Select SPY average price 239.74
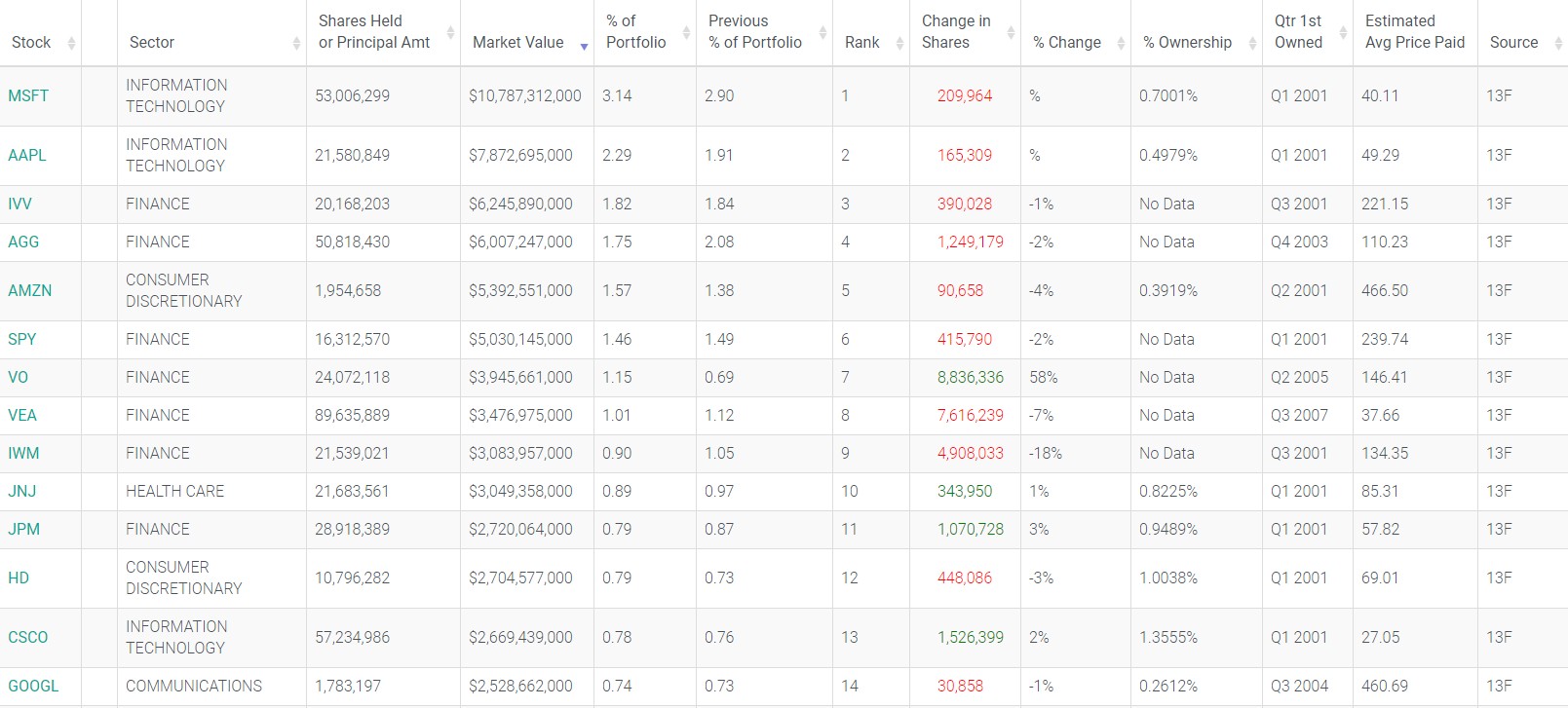The image size is (1568, 708). point(1385,340)
